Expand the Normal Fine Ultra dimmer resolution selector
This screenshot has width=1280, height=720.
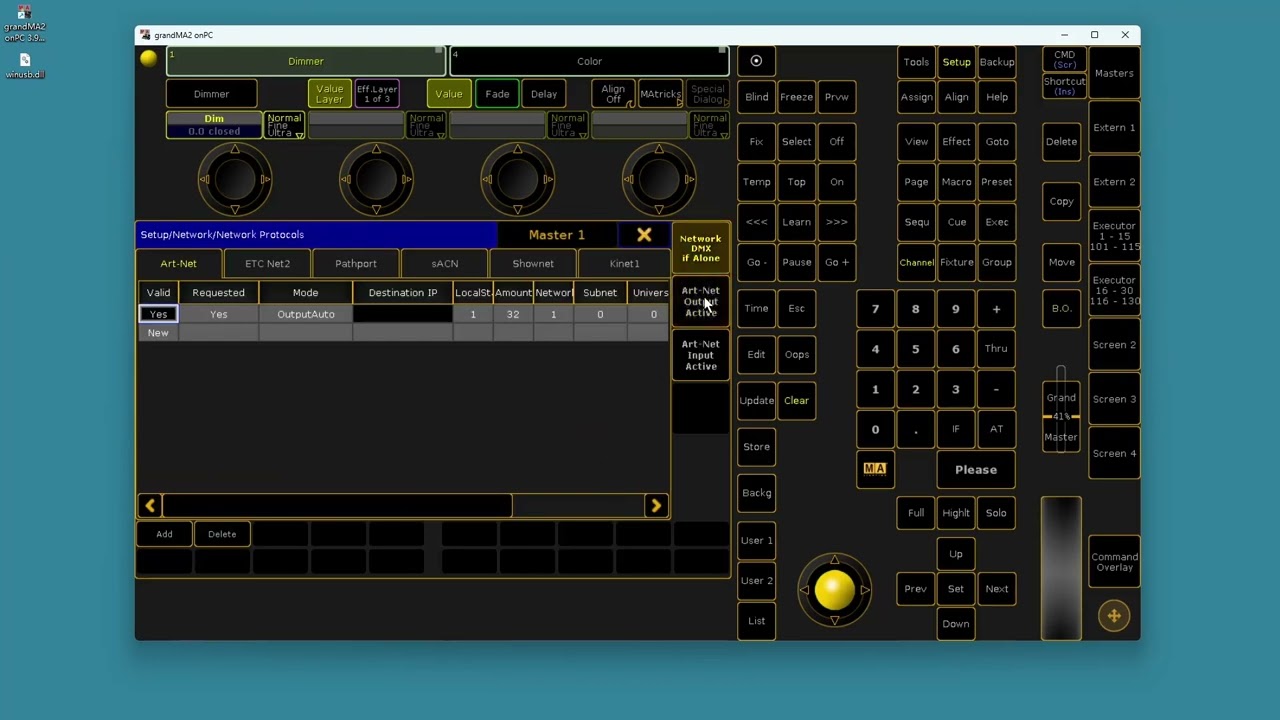click(x=284, y=125)
